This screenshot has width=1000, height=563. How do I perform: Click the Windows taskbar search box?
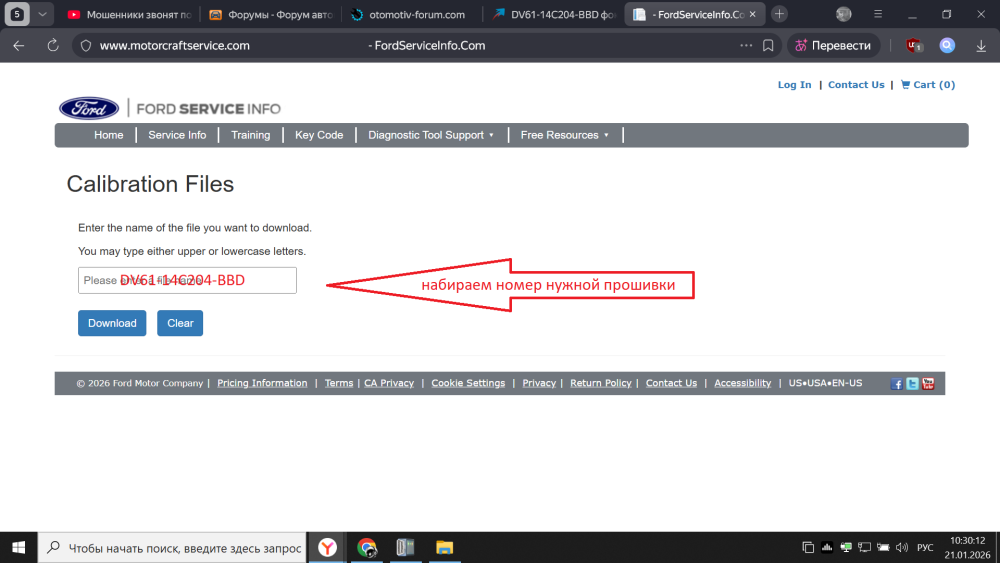pyautogui.click(x=172, y=548)
